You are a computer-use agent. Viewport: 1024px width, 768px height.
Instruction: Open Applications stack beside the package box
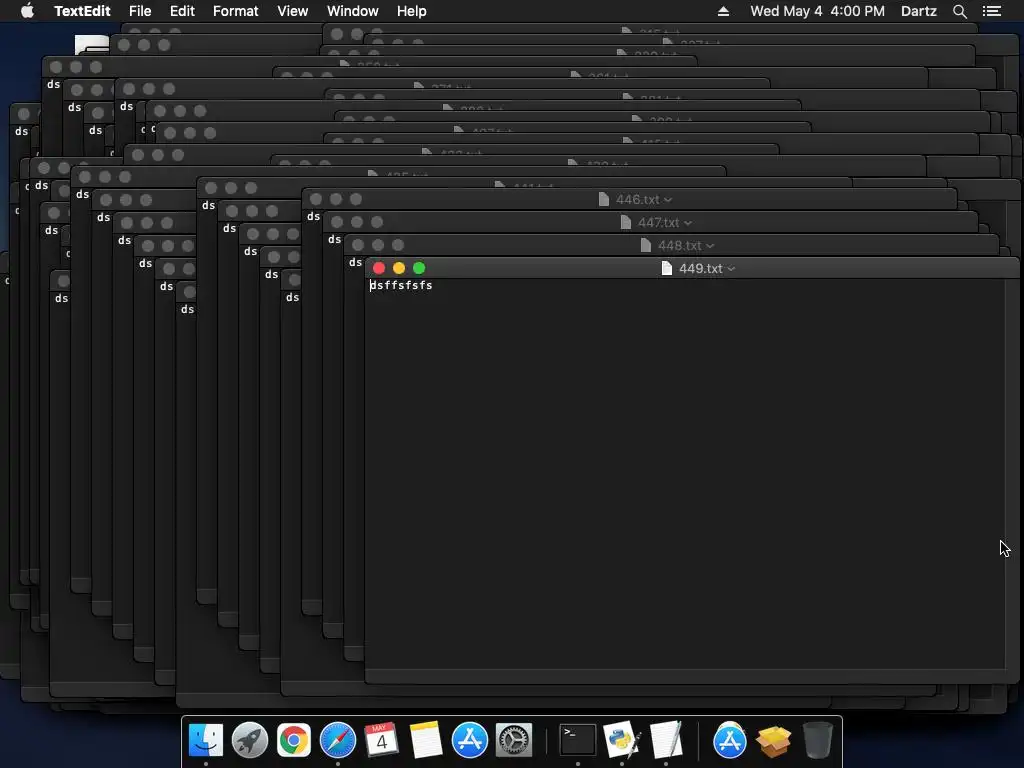(x=729, y=741)
